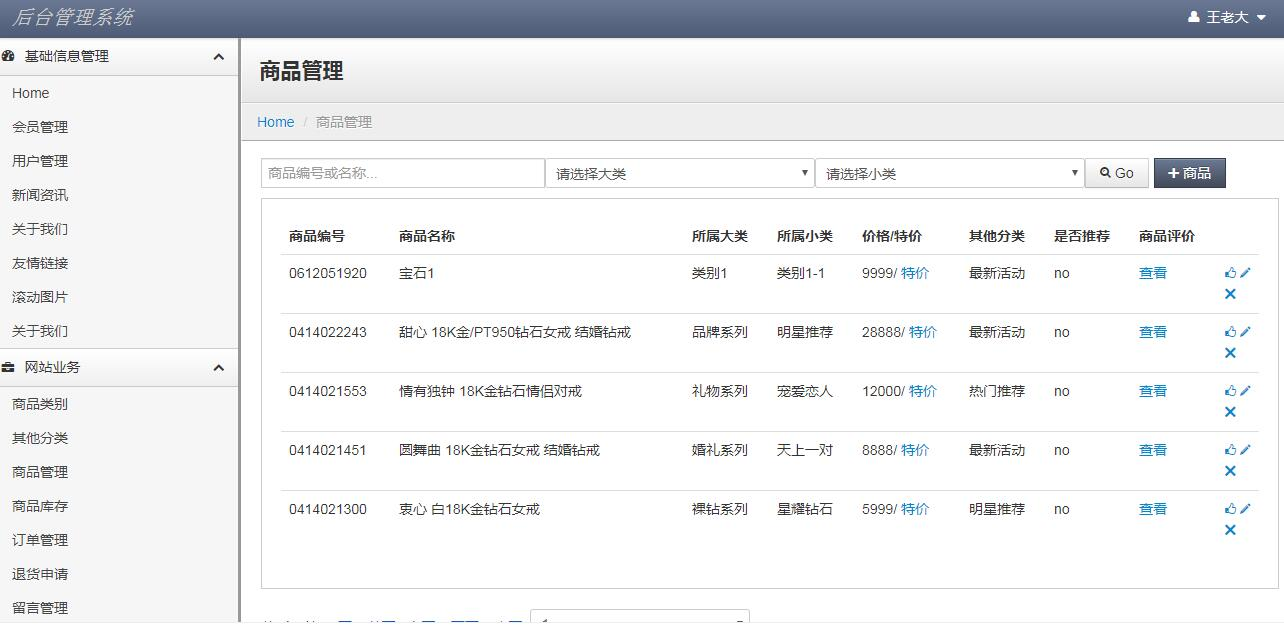
Task: Click dashboard icon of 基础信息管理 header
Action: pyautogui.click(x=8, y=56)
